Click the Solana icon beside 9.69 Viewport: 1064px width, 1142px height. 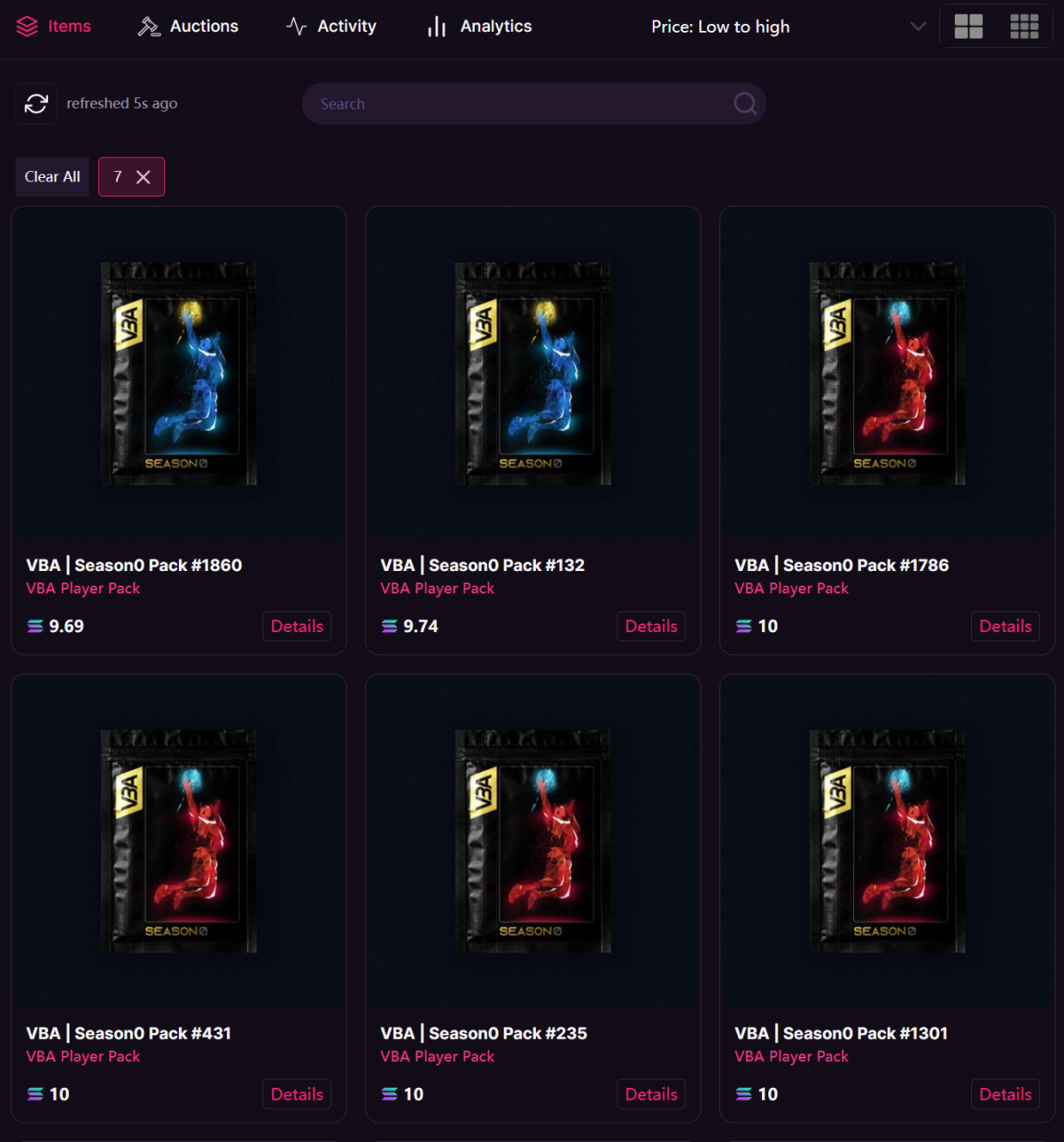coord(35,626)
